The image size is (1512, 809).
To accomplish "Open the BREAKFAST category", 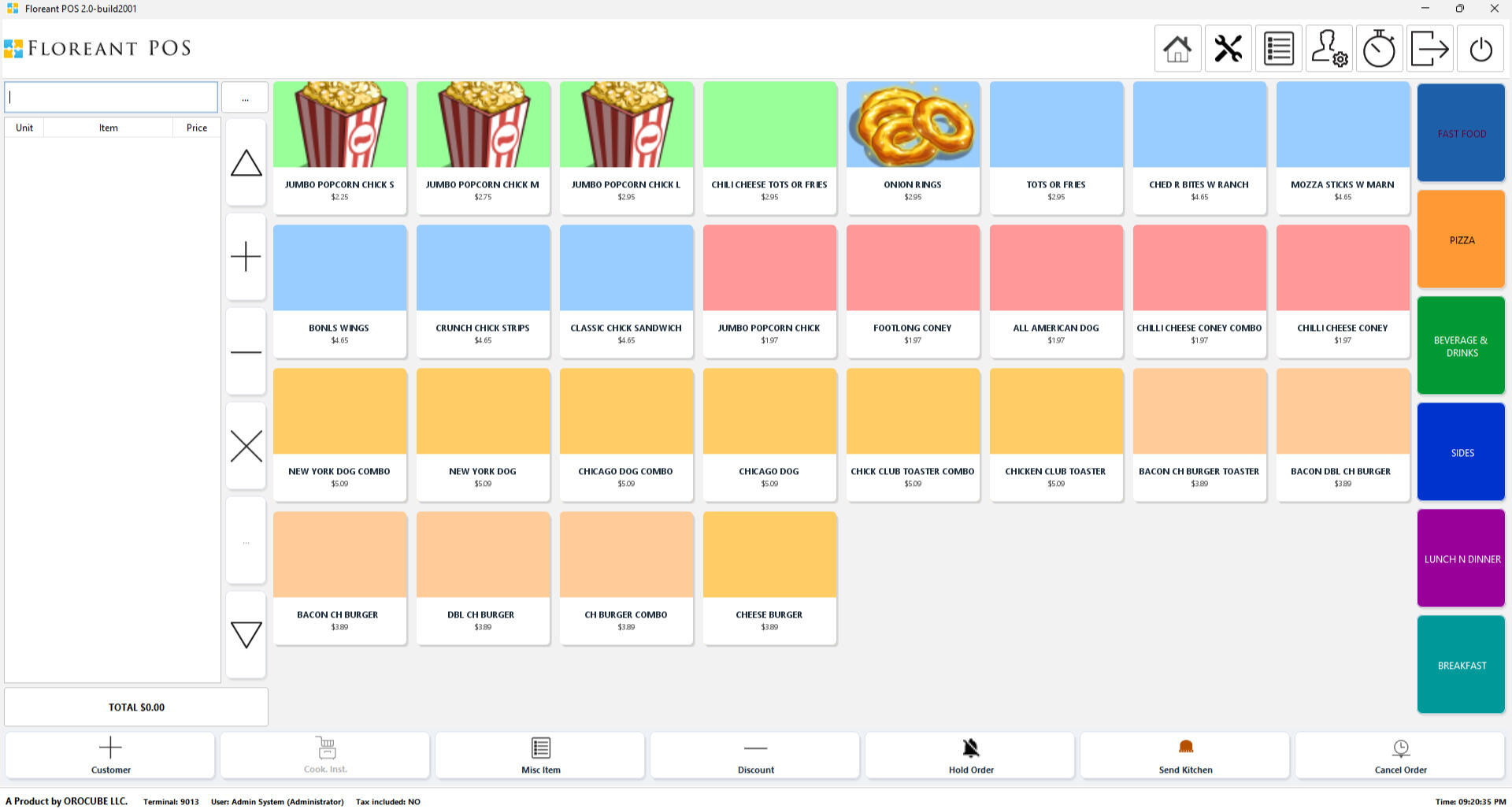I will [x=1461, y=665].
